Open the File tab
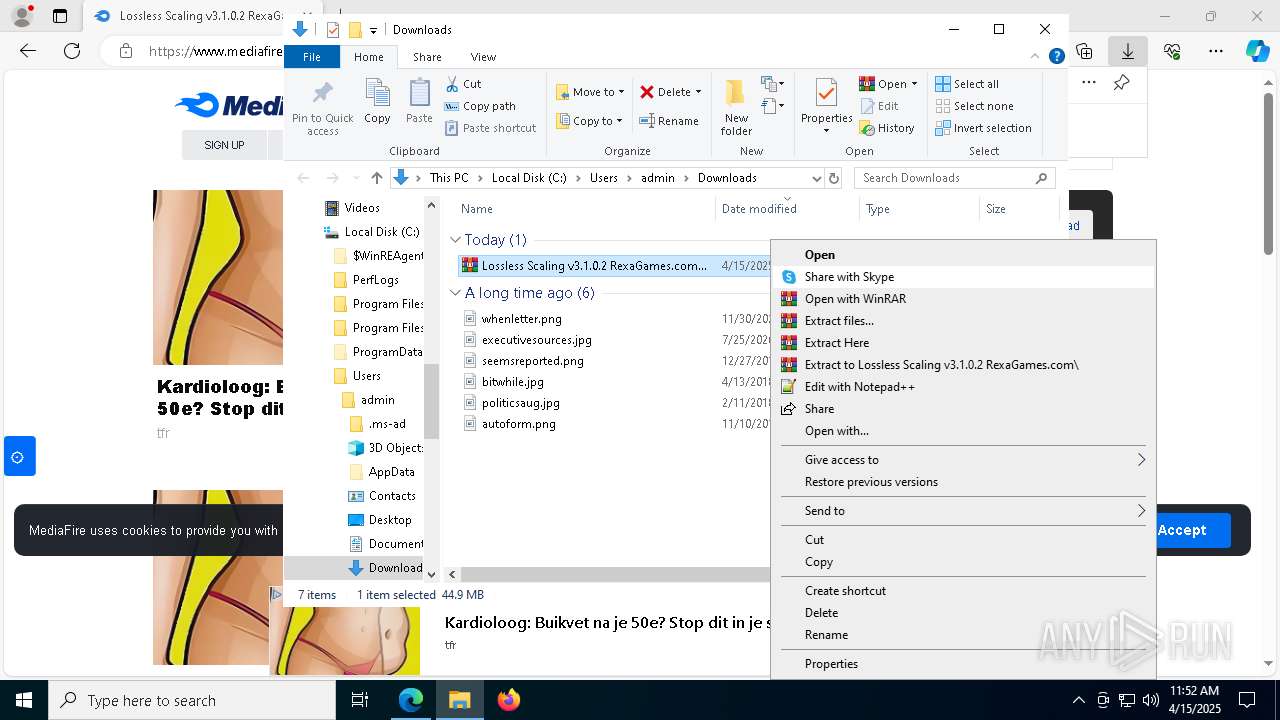 [x=312, y=57]
